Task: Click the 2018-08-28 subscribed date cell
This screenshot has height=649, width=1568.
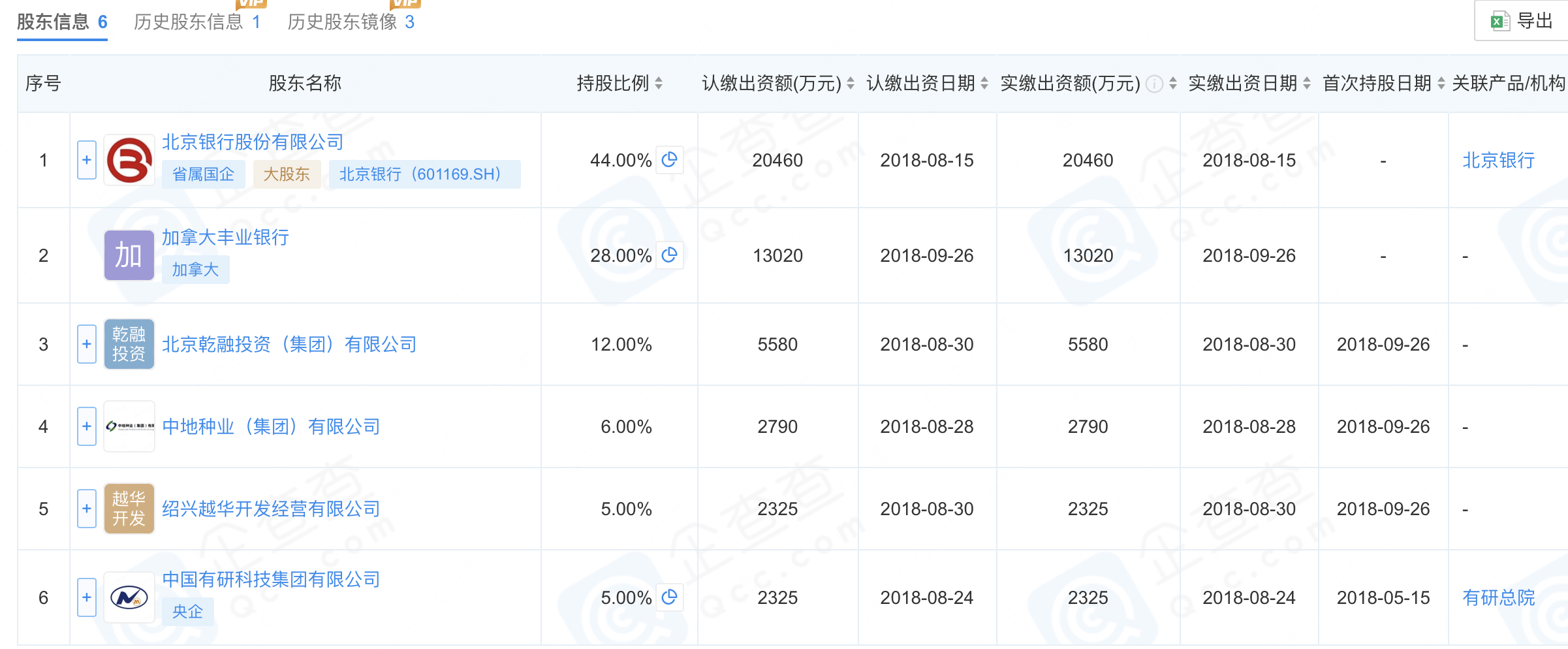Action: (927, 426)
